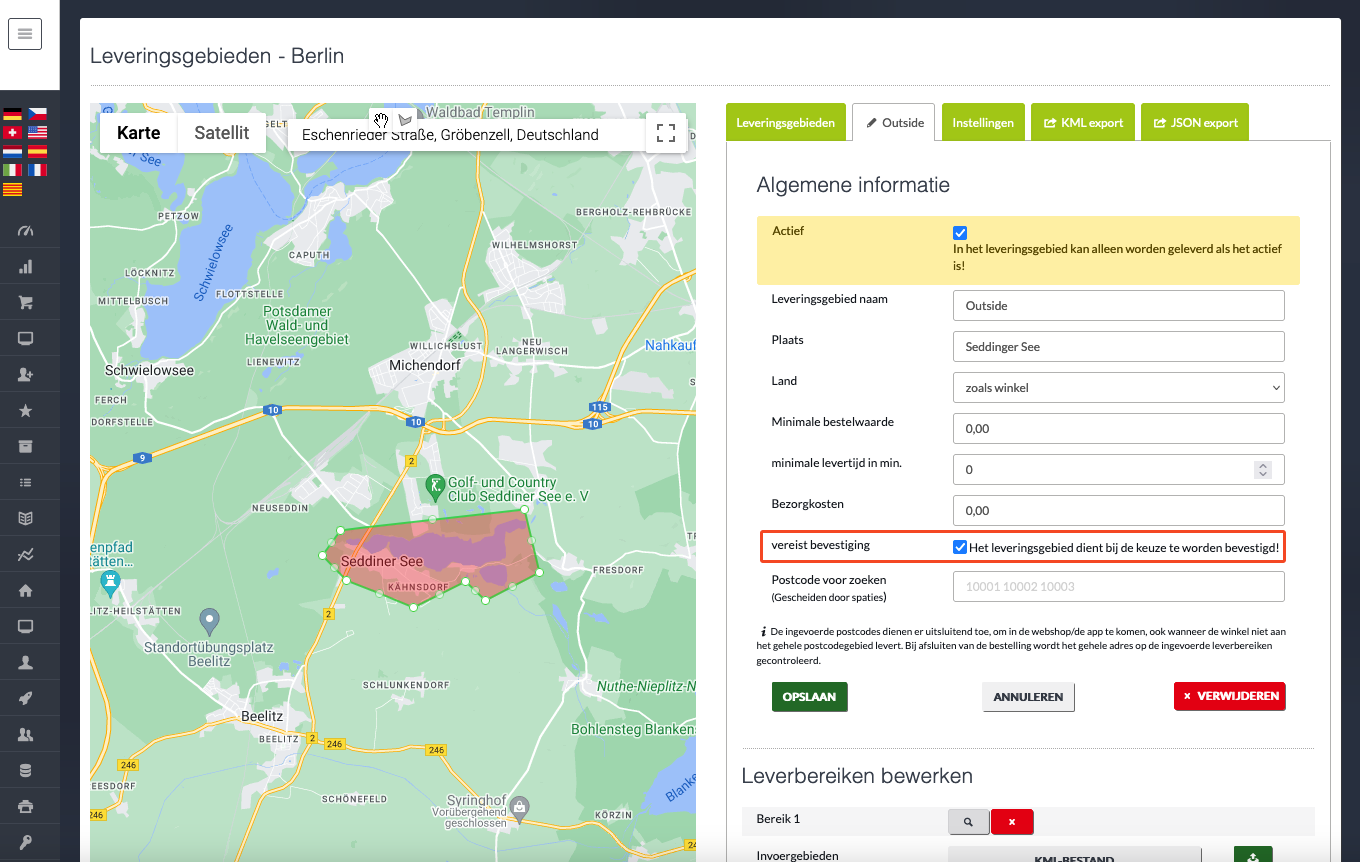Pick the French flag language
The width and height of the screenshot is (1360, 862).
(37, 170)
